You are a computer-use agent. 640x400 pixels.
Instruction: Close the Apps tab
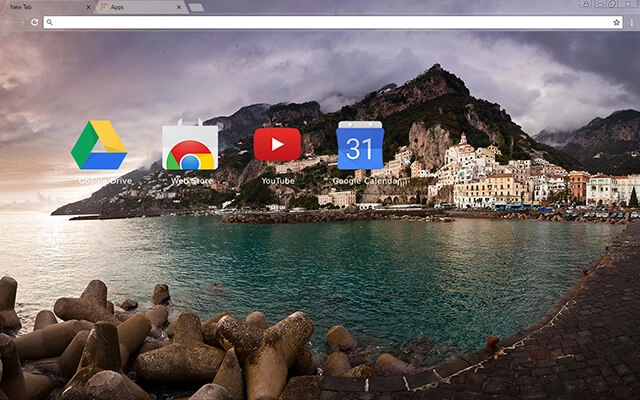click(179, 7)
